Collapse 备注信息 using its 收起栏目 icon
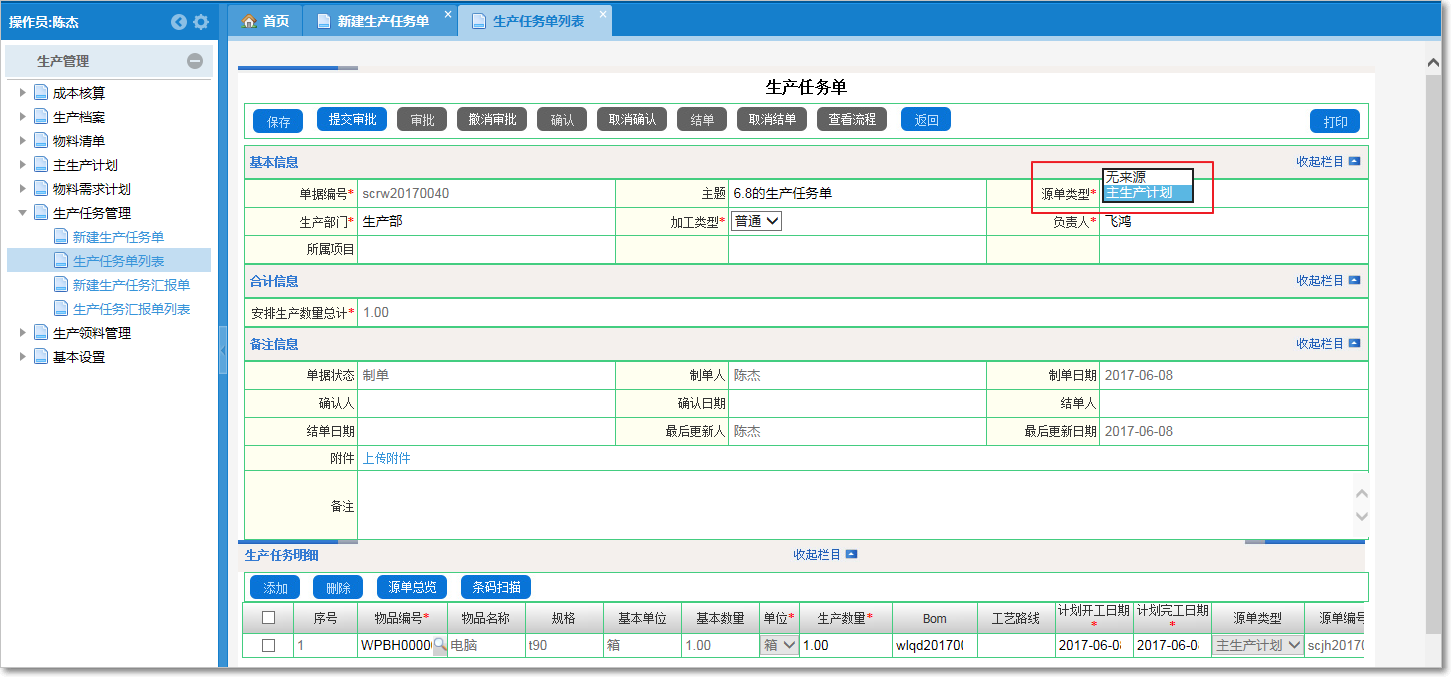Image resolution: width=1451 pixels, height=677 pixels. [1353, 343]
